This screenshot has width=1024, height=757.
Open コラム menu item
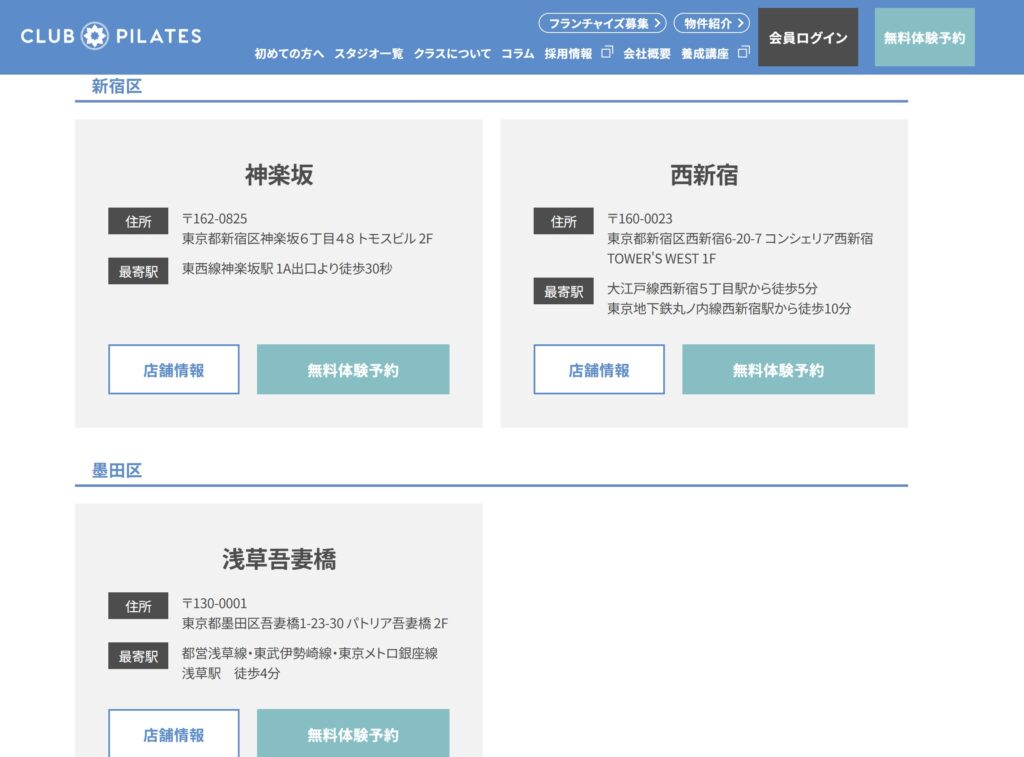(517, 54)
